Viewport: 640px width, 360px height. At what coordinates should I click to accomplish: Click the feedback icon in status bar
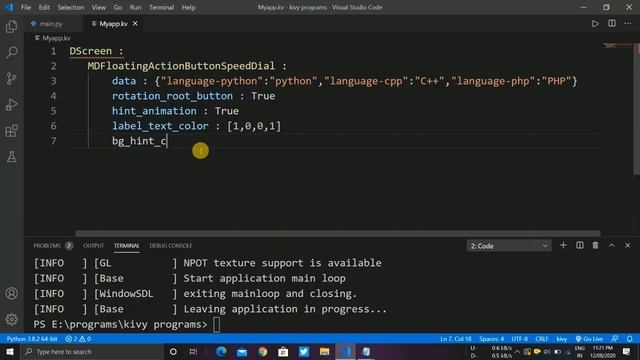click(615, 339)
